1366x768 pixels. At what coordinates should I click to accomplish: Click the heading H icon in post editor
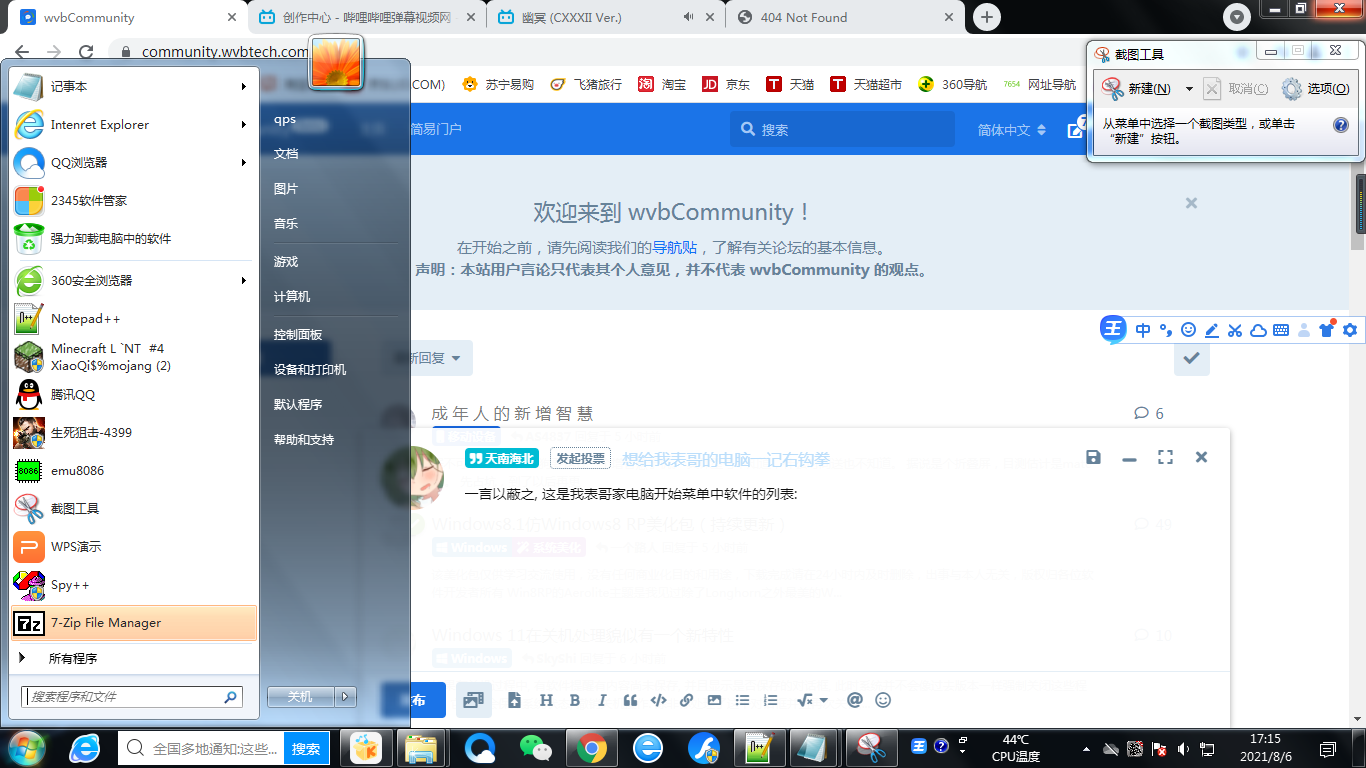click(546, 700)
